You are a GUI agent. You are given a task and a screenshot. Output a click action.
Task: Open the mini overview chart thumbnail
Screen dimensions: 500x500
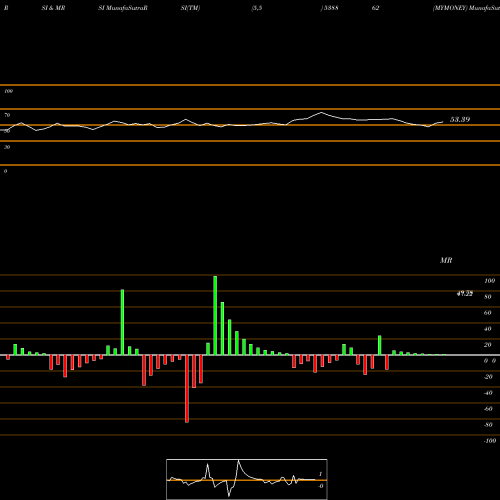pyautogui.click(x=247, y=479)
